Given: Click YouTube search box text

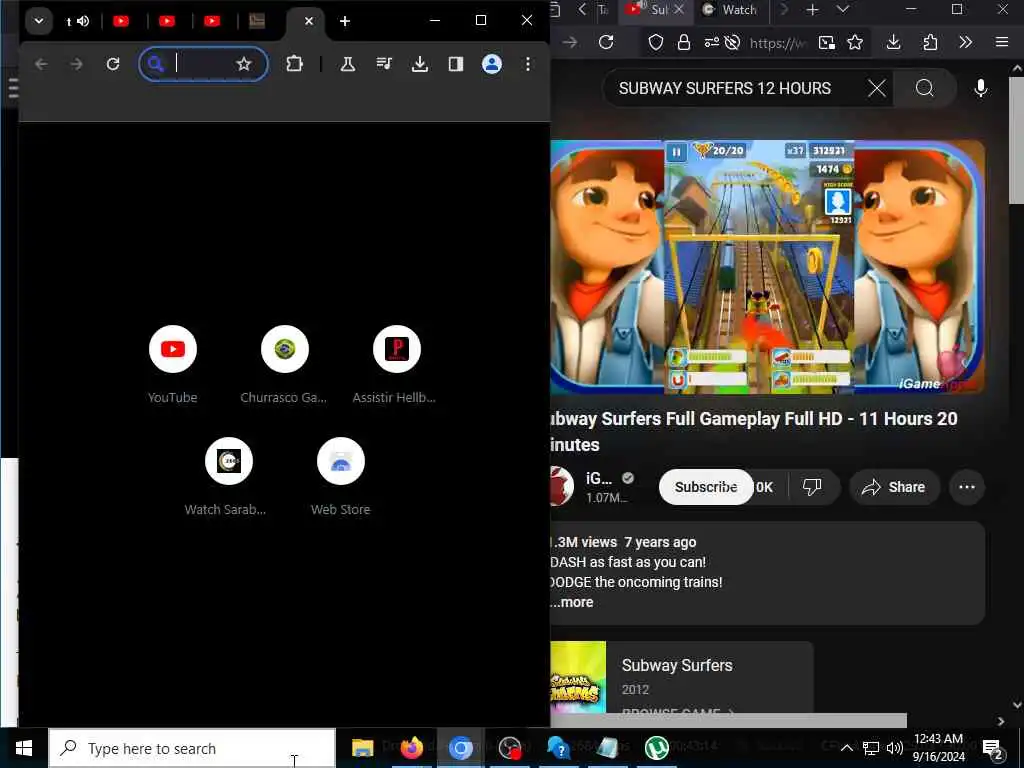Looking at the screenshot, I should point(724,88).
